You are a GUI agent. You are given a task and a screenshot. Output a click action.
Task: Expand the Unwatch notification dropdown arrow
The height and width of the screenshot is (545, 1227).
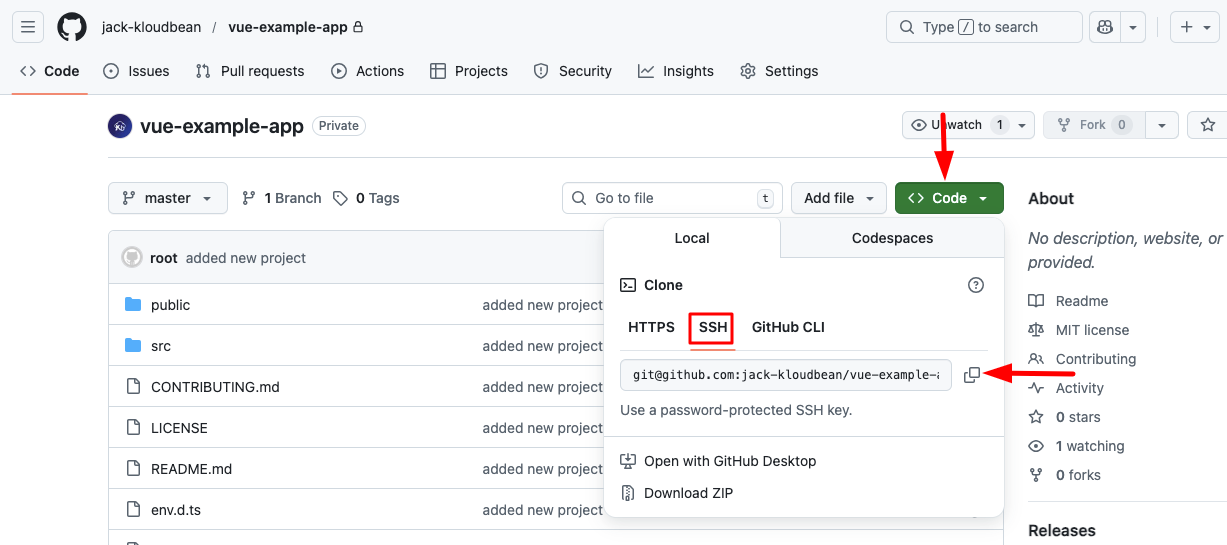[x=1022, y=125]
